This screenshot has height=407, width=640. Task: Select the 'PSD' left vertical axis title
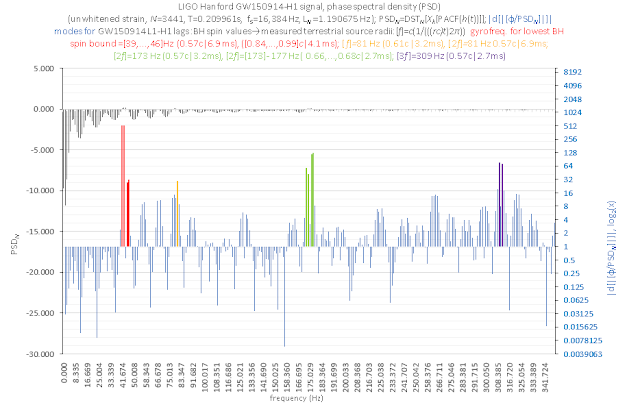pos(15,245)
